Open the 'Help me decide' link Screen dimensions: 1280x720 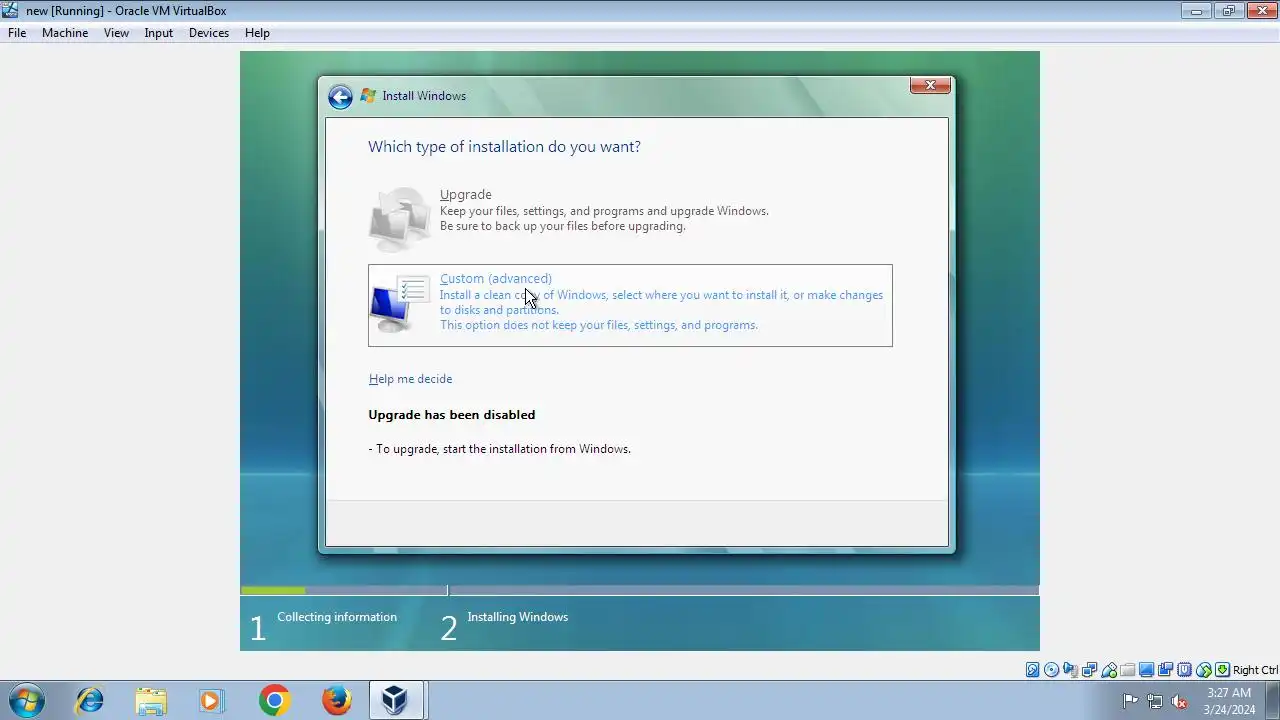coord(410,379)
